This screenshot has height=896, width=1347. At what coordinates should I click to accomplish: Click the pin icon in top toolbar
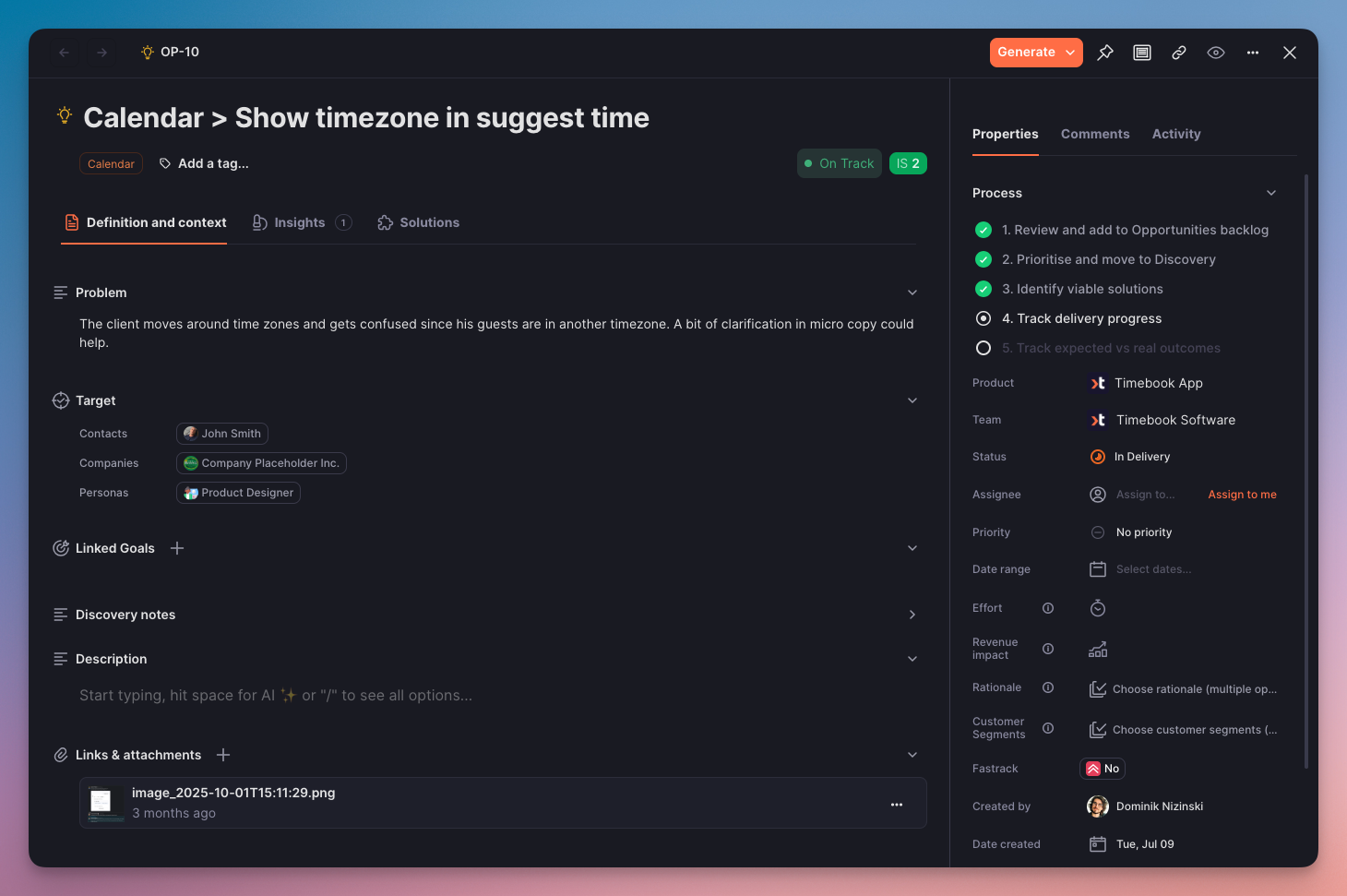pos(1104,53)
